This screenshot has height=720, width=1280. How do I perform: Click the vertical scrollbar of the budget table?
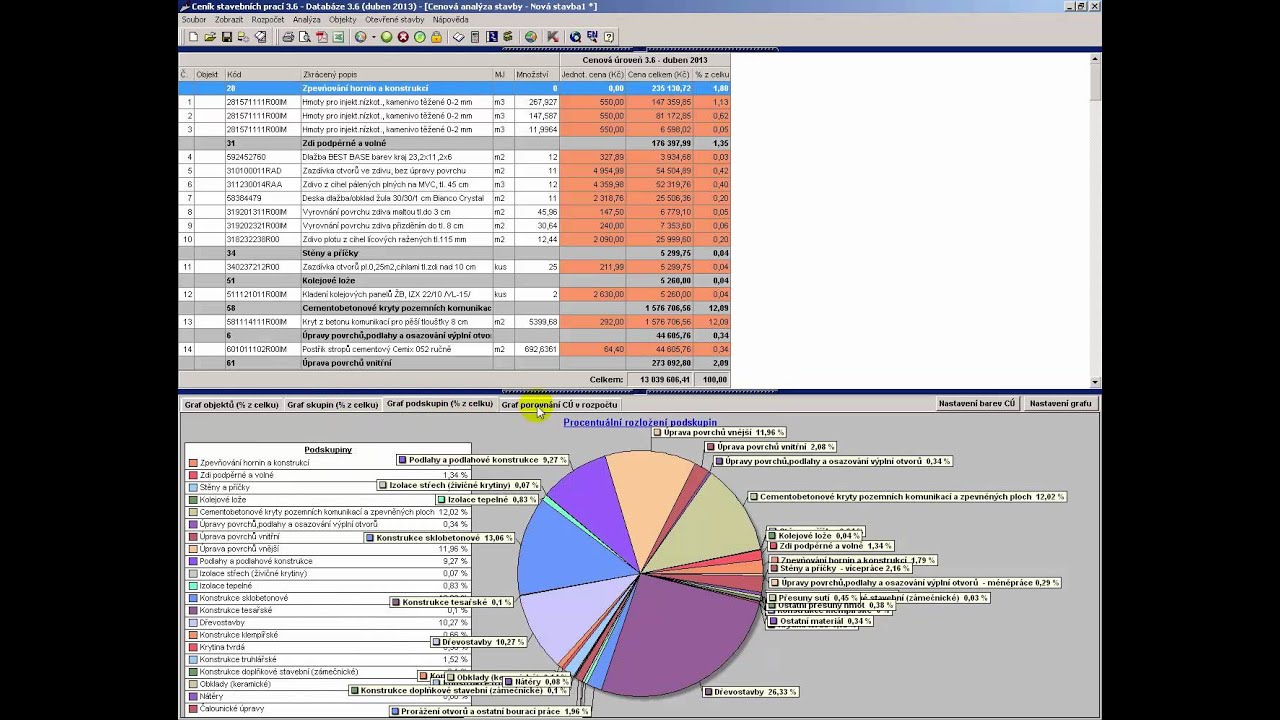[x=1096, y=220]
